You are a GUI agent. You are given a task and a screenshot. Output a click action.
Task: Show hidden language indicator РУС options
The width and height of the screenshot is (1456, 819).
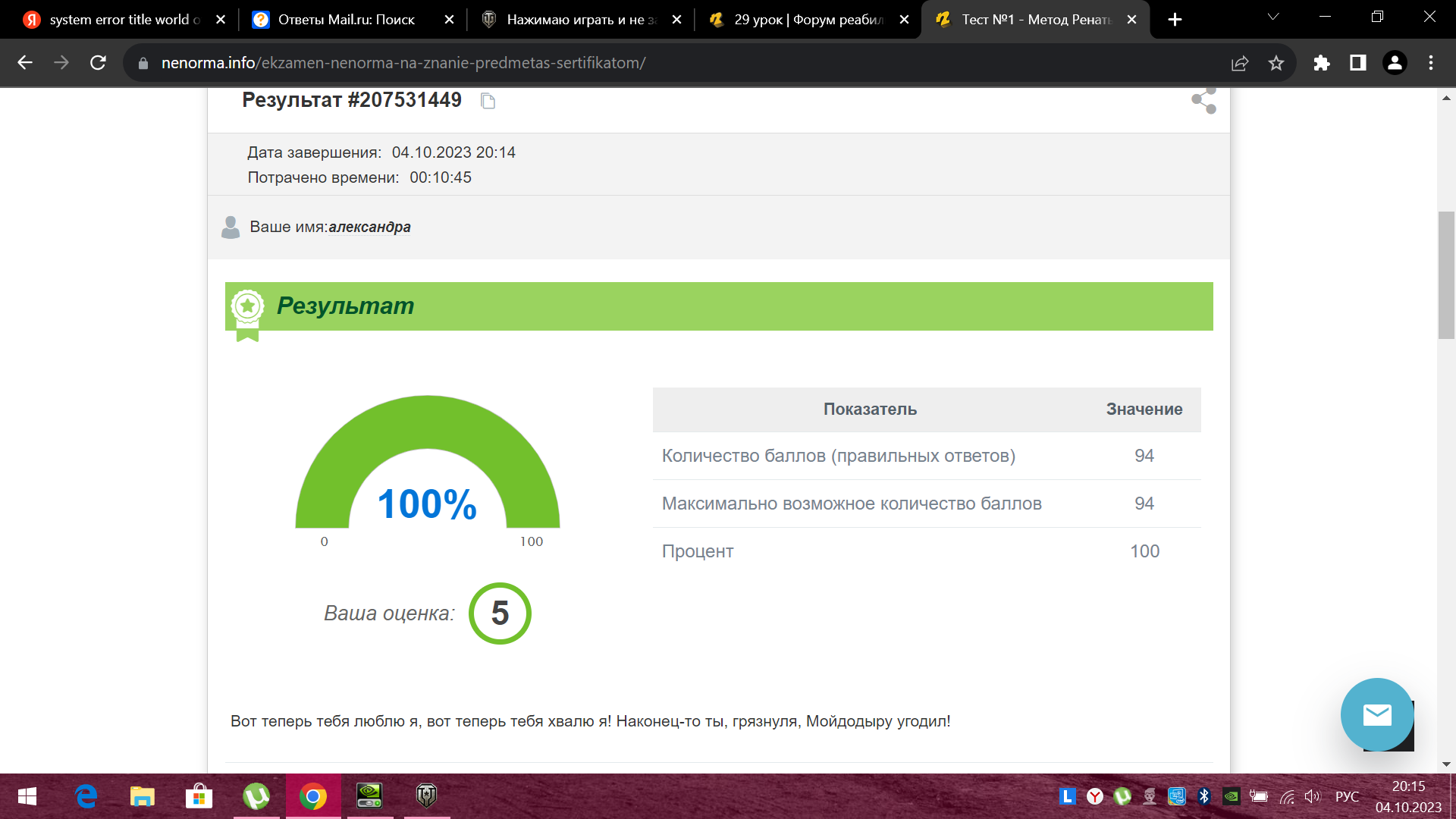tap(1347, 796)
